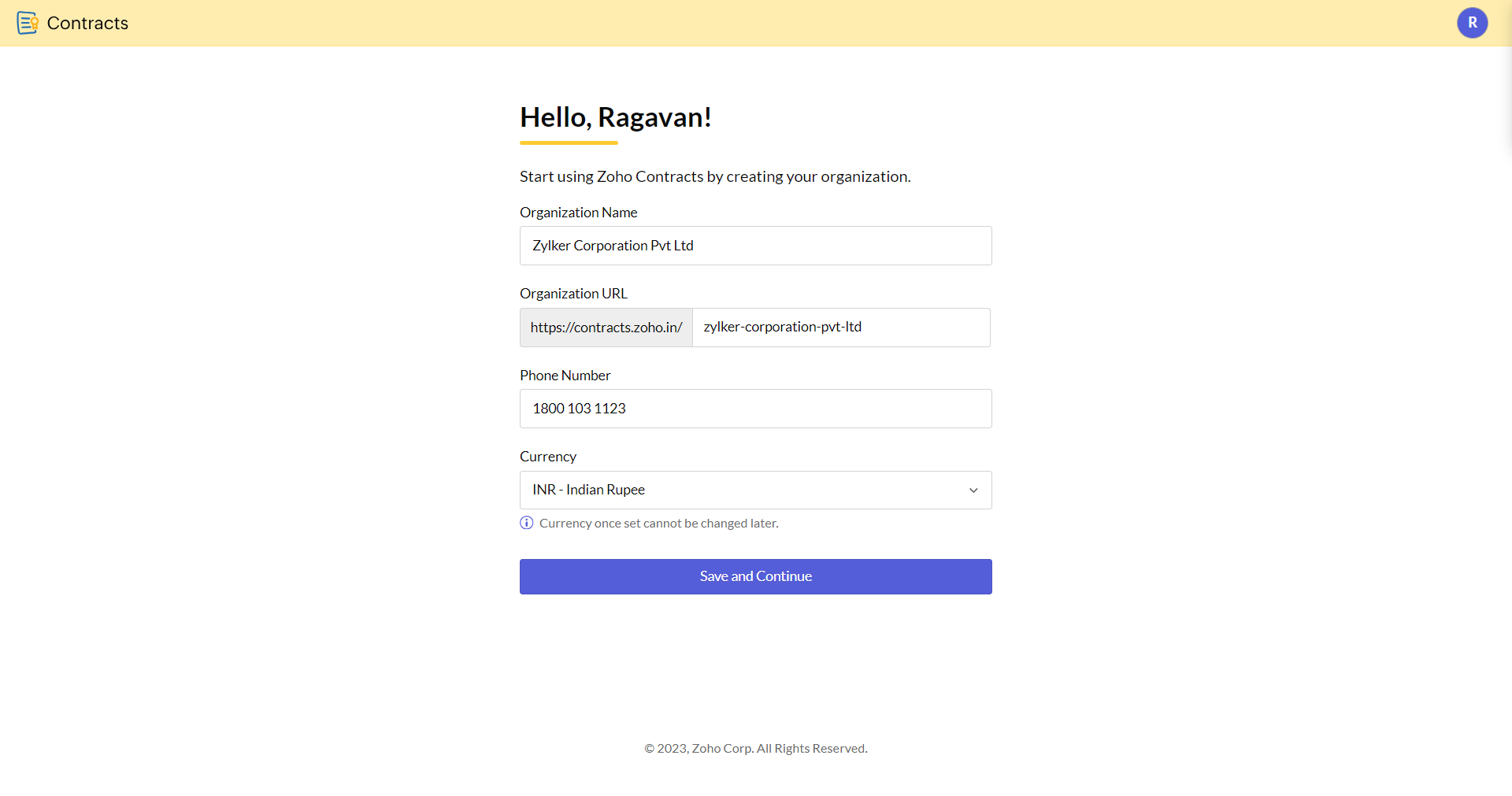Click the Zoho Corp copyright footer text

[x=755, y=748]
